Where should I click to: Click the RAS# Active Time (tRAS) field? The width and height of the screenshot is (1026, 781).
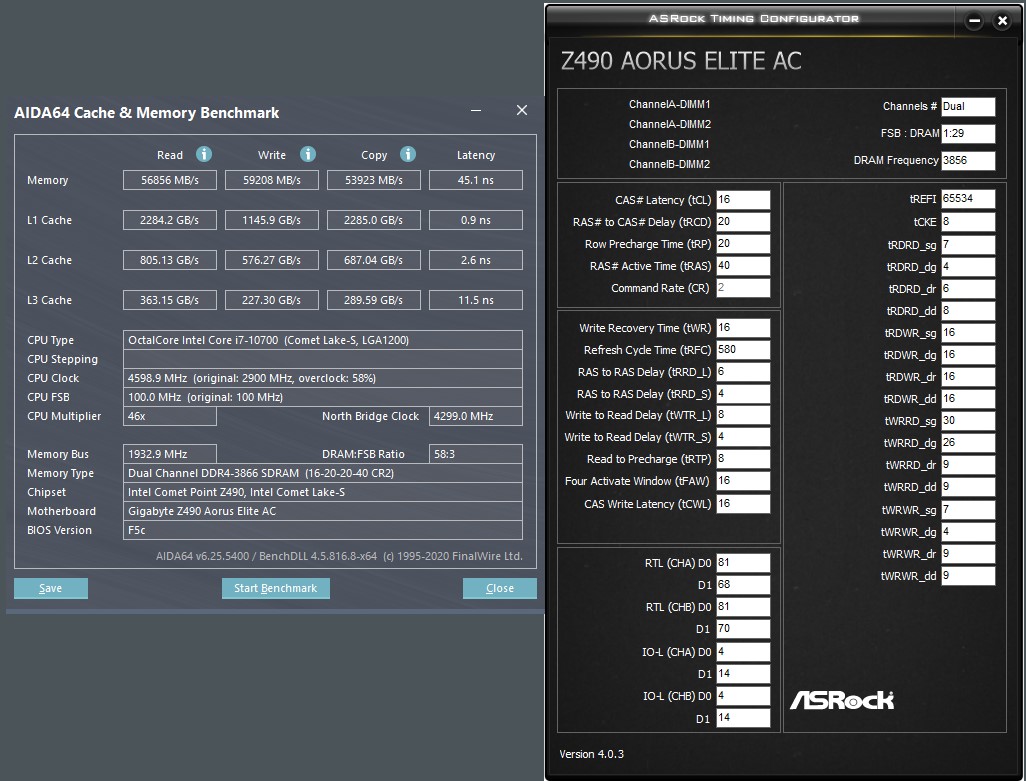tap(743, 266)
